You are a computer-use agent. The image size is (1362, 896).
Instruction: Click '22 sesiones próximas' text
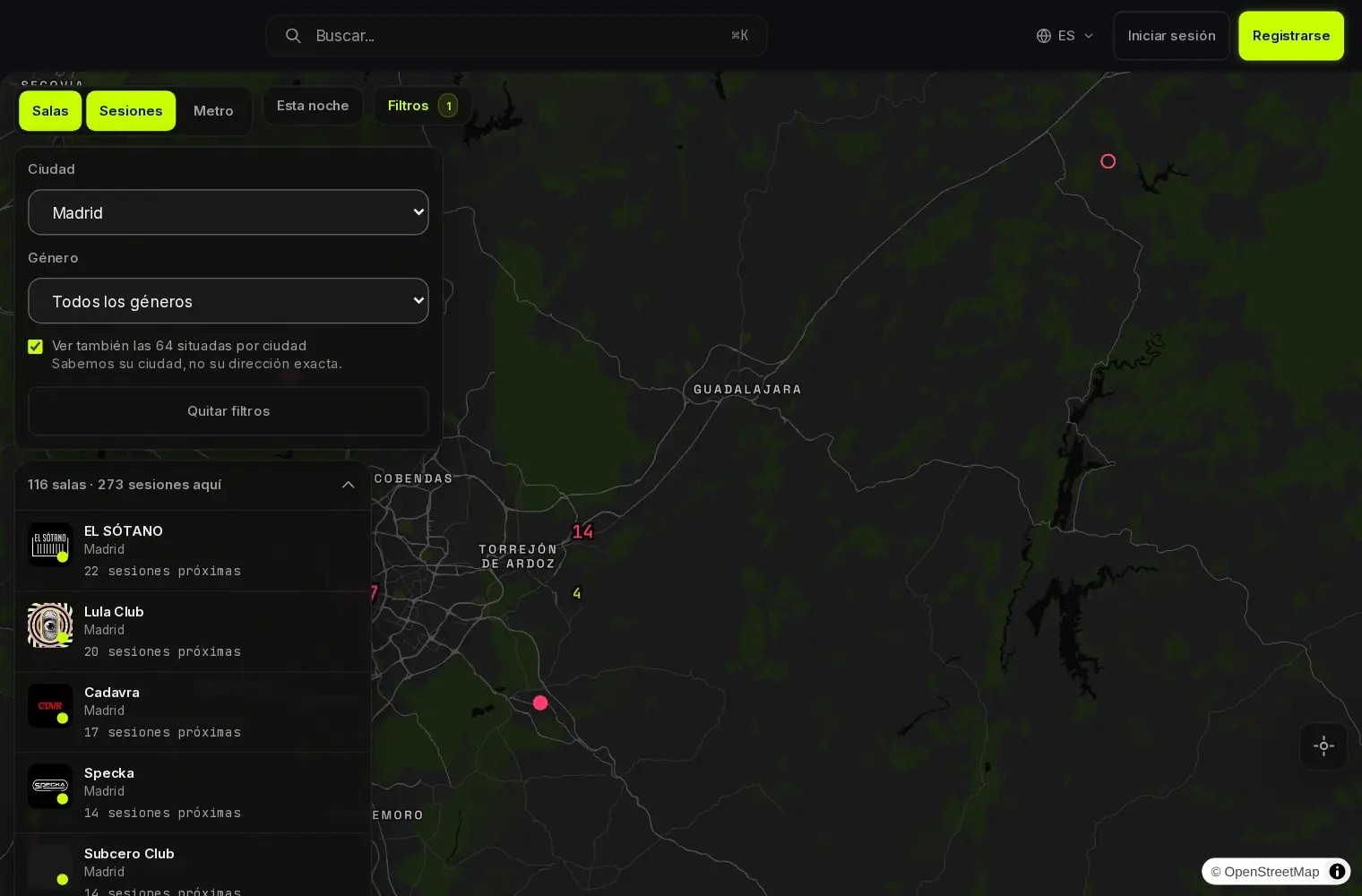coord(162,571)
